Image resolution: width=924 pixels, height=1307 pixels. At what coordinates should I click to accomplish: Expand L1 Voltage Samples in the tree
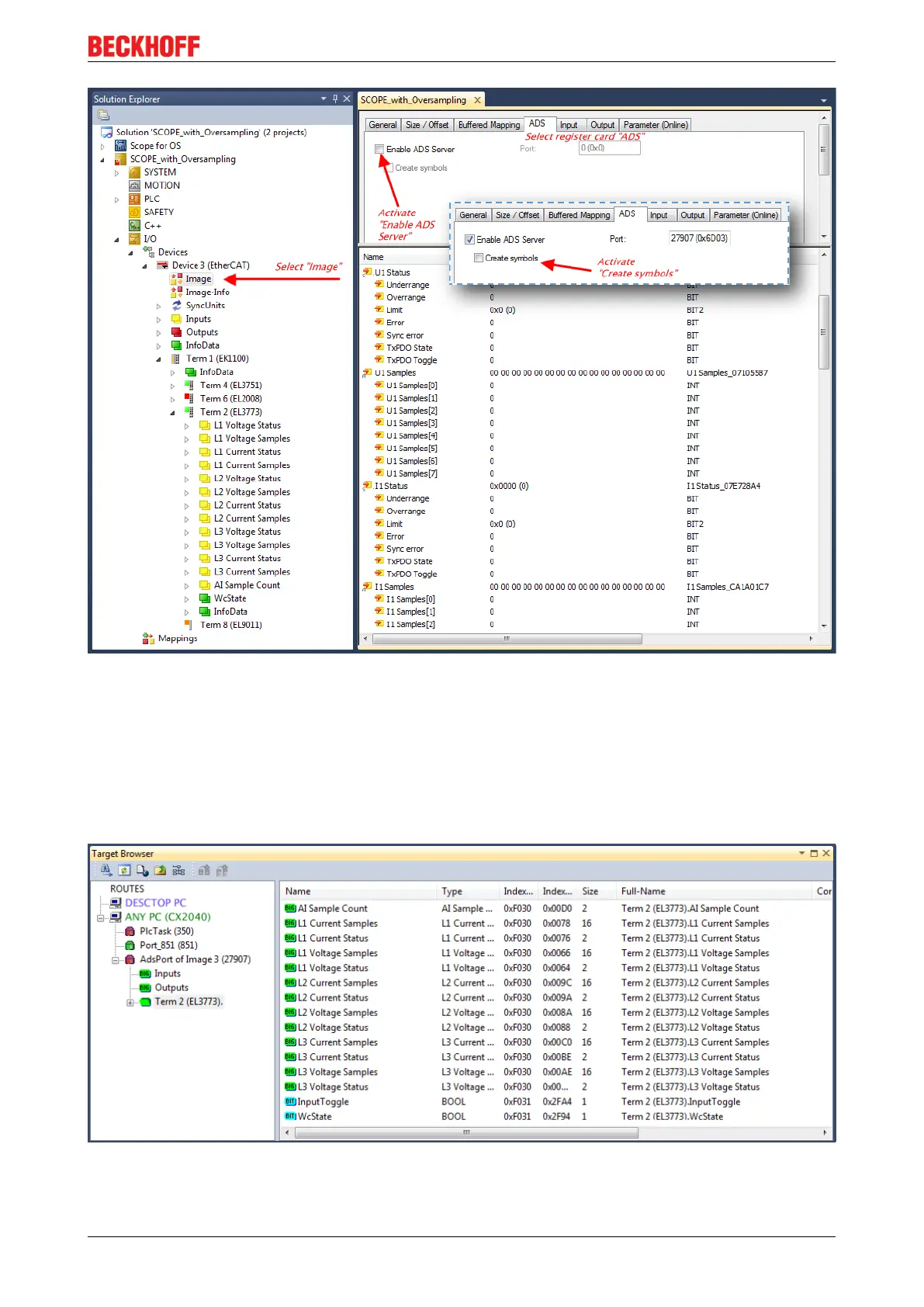[x=187, y=439]
